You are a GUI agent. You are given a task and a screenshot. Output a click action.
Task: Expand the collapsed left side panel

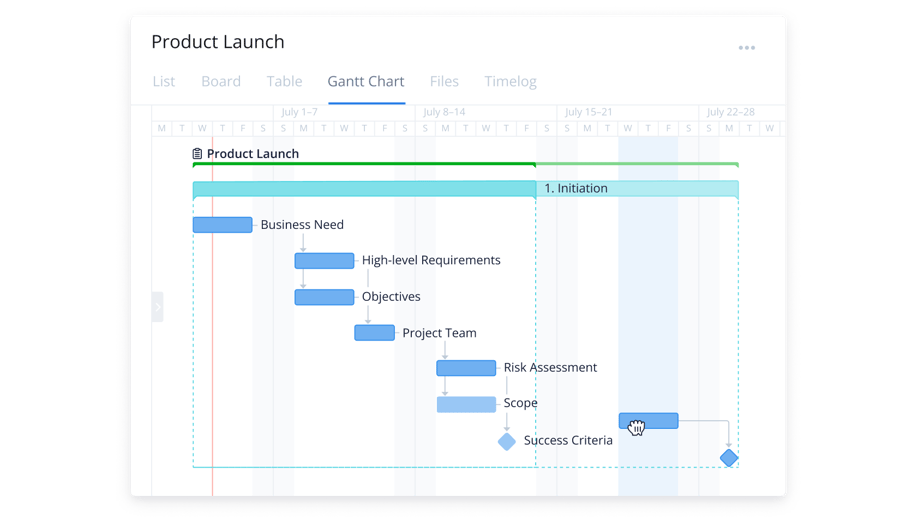(157, 307)
